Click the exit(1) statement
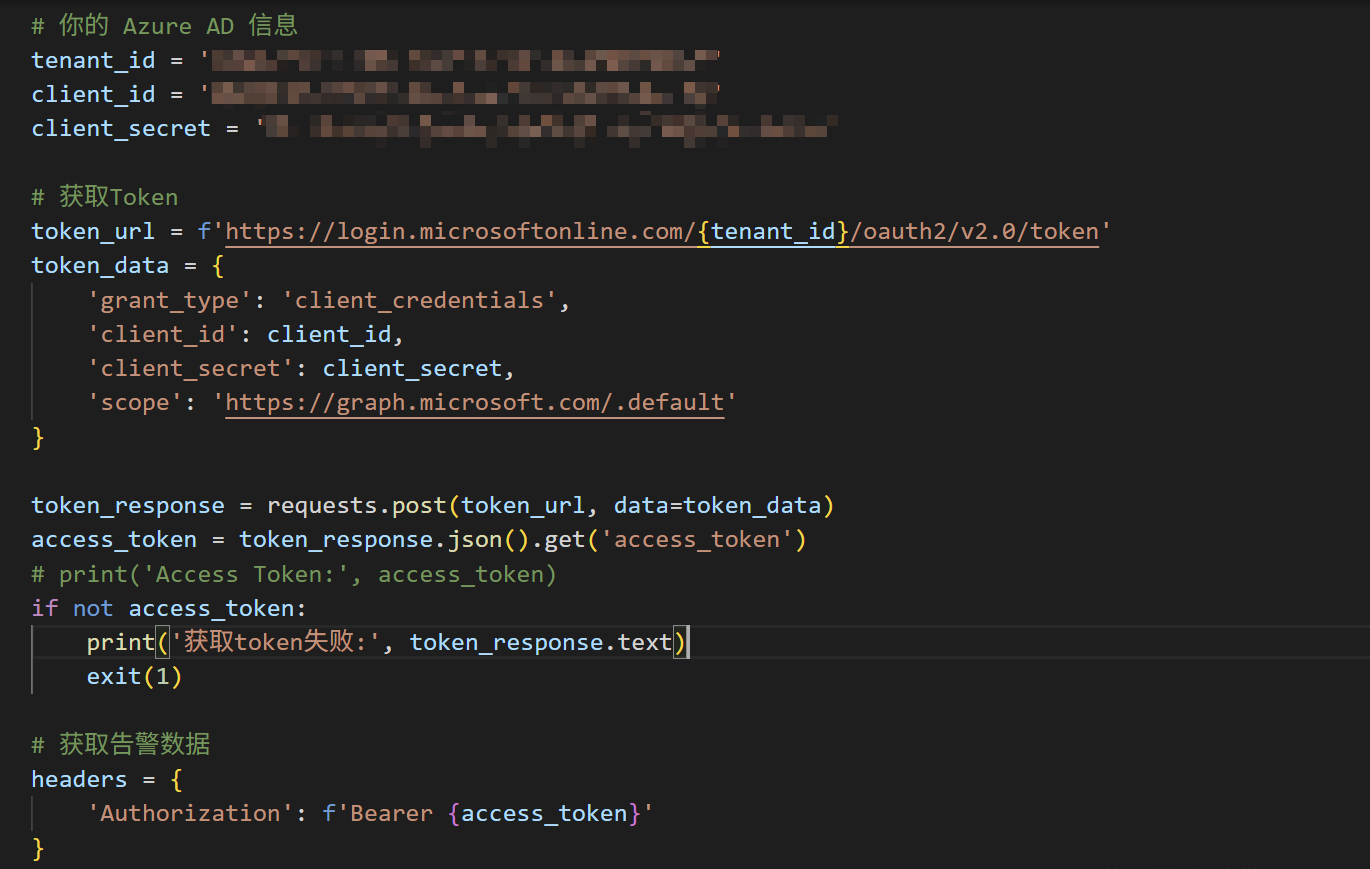 pyautogui.click(x=134, y=677)
